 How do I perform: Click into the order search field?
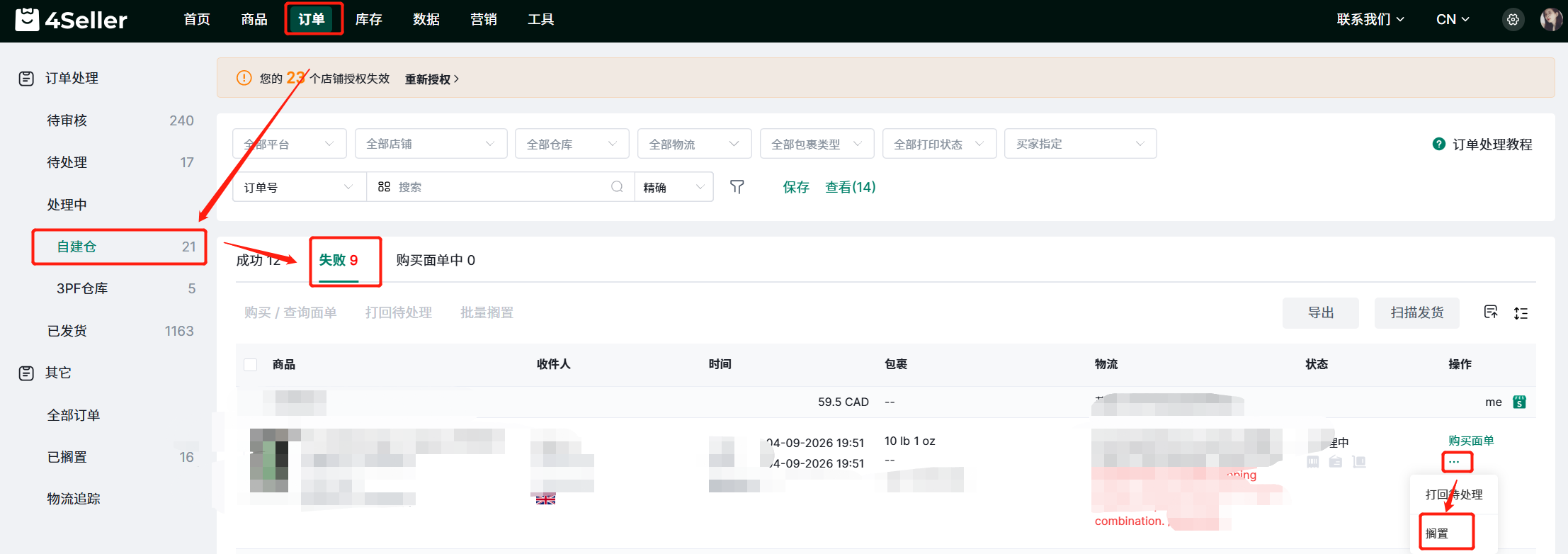(500, 187)
